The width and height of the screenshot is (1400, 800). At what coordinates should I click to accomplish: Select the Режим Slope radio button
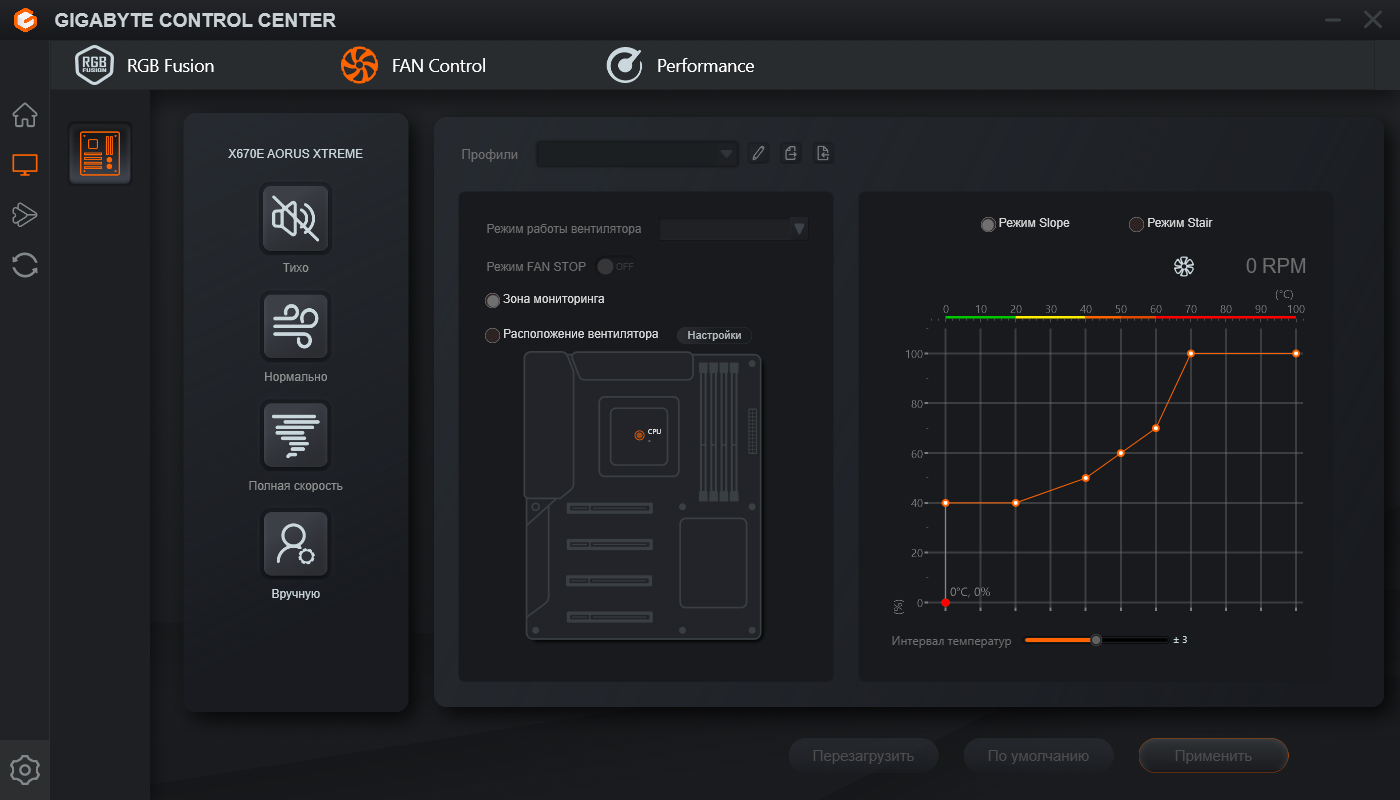tap(988, 224)
